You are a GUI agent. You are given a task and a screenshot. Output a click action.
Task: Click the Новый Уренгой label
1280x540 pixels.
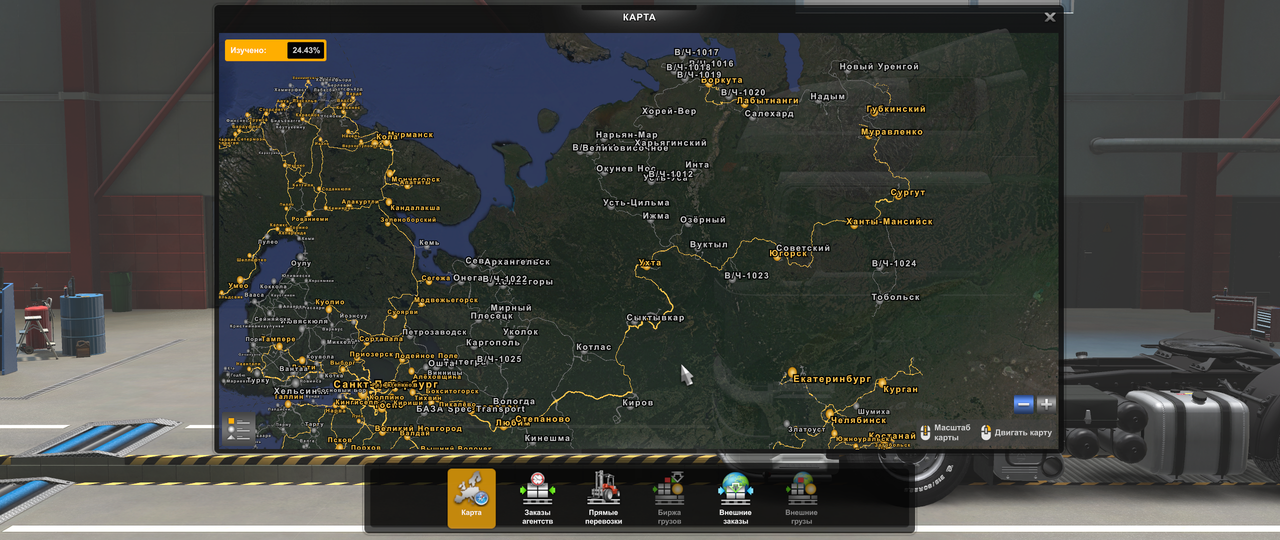pyautogui.click(x=879, y=67)
